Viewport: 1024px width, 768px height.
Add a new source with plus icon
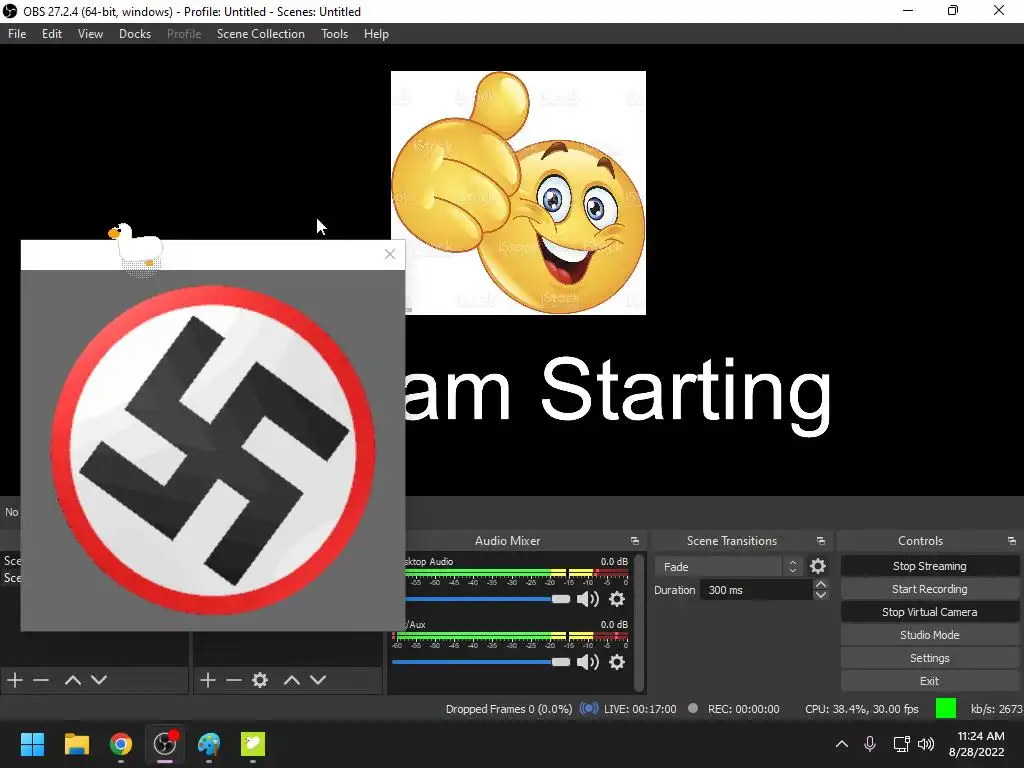click(208, 680)
